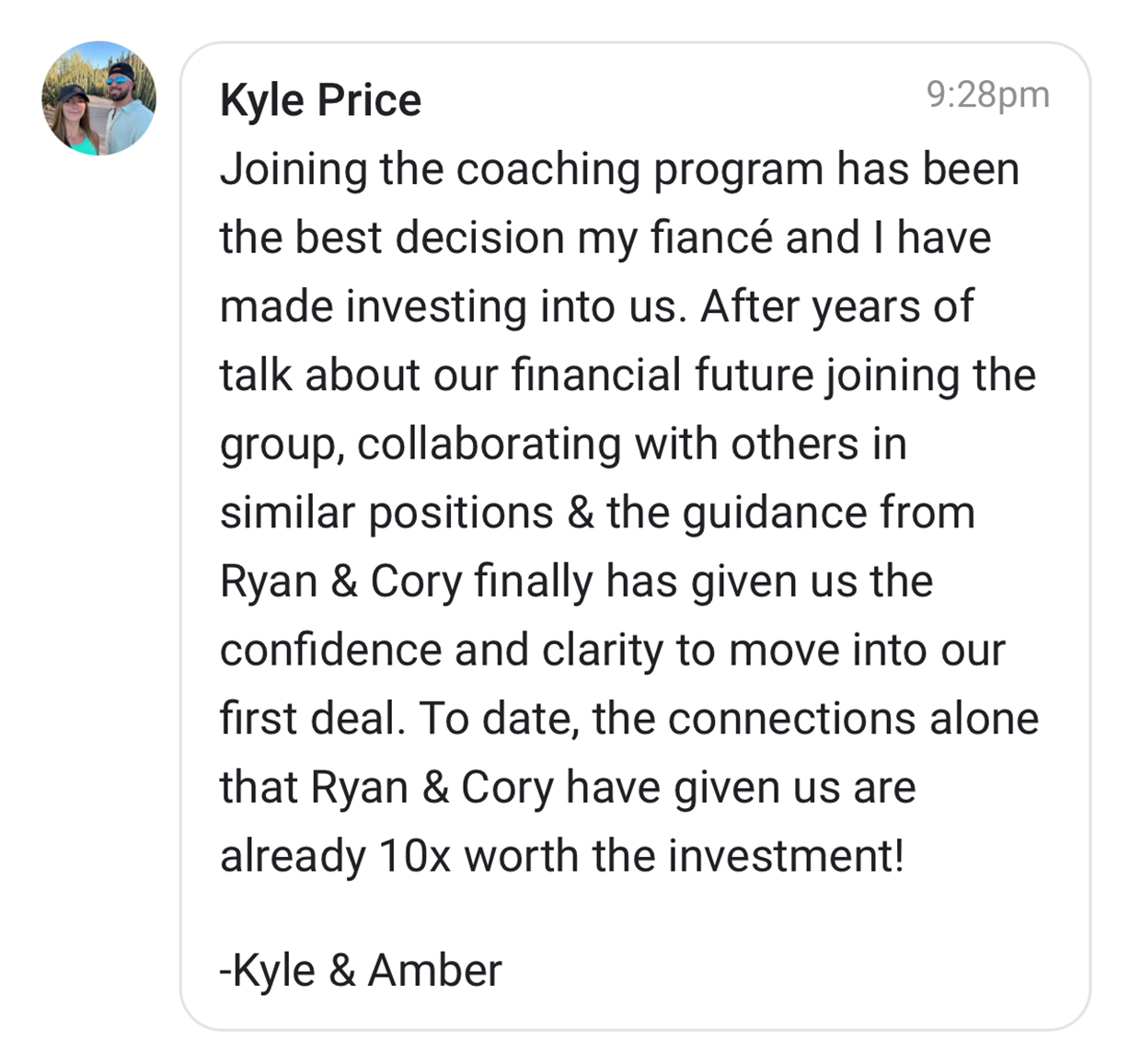This screenshot has height=1064, width=1129.
Task: Select the "-Kyle & Amber" signature line
Action: tap(361, 969)
